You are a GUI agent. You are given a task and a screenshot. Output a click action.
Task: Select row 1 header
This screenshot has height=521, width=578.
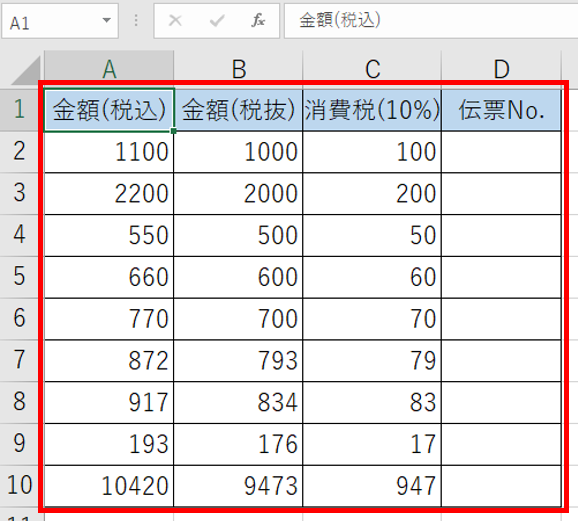coord(21,110)
